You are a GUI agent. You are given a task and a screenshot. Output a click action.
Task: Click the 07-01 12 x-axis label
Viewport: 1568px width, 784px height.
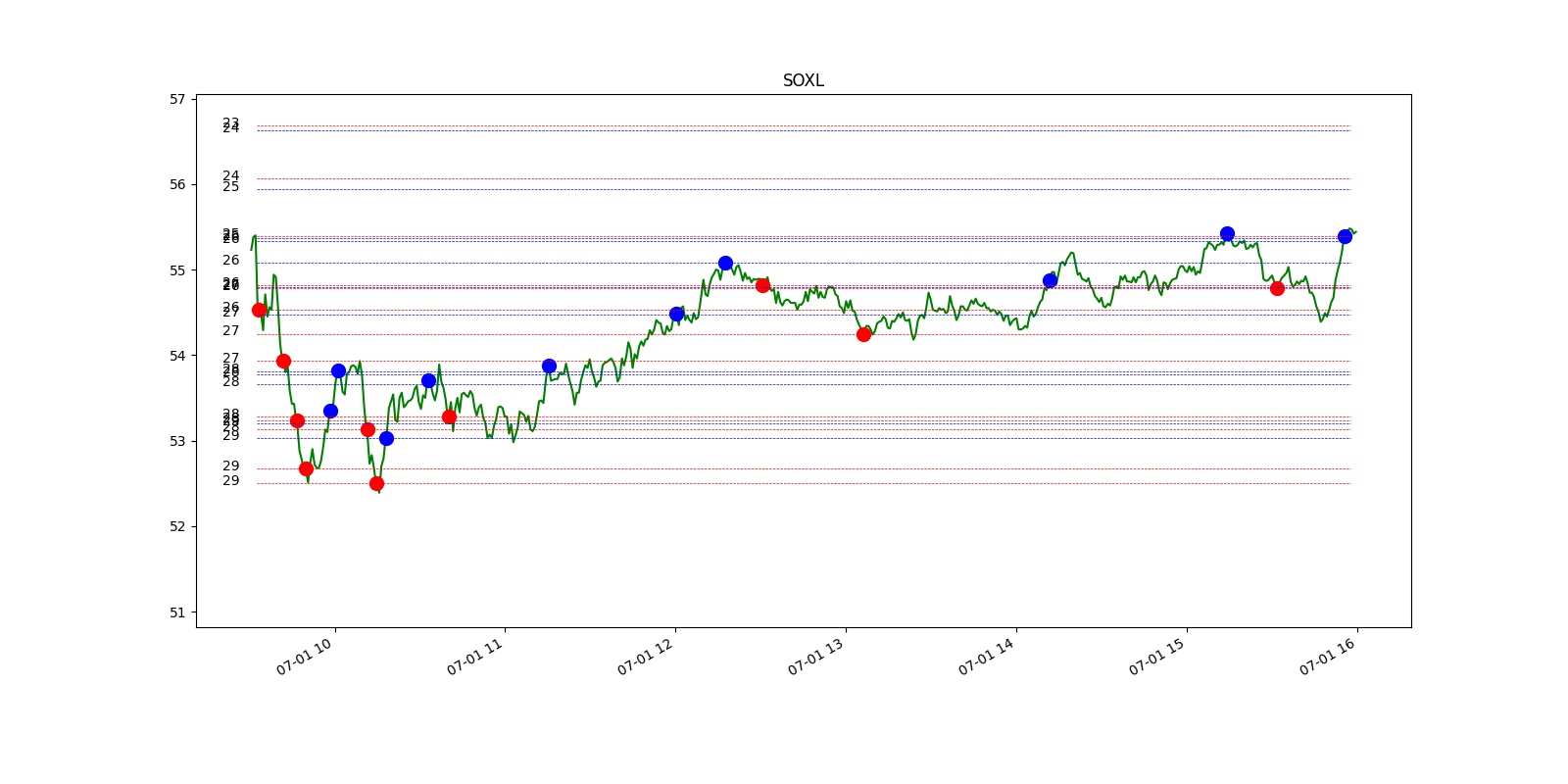645,657
